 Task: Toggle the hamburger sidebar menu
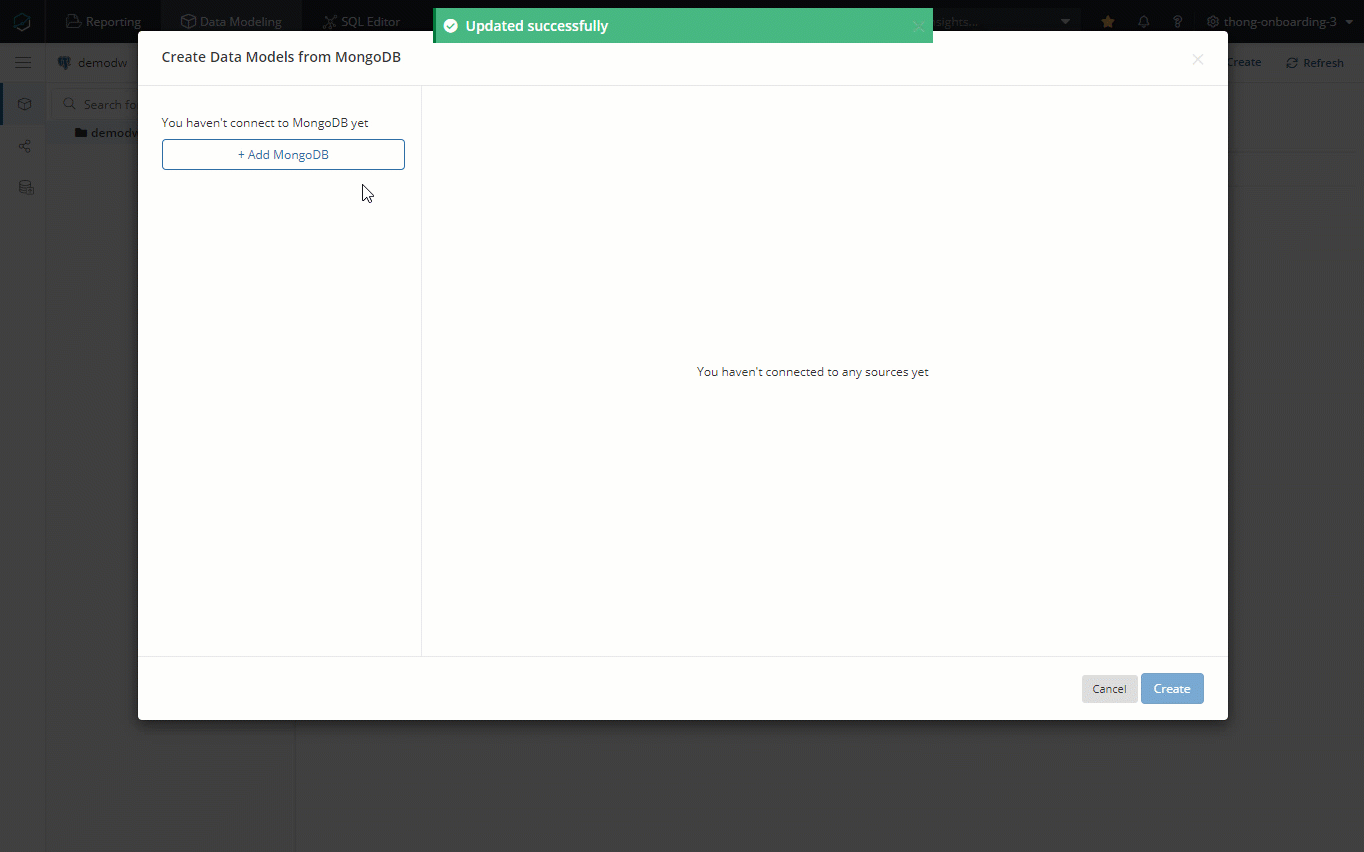tap(23, 63)
